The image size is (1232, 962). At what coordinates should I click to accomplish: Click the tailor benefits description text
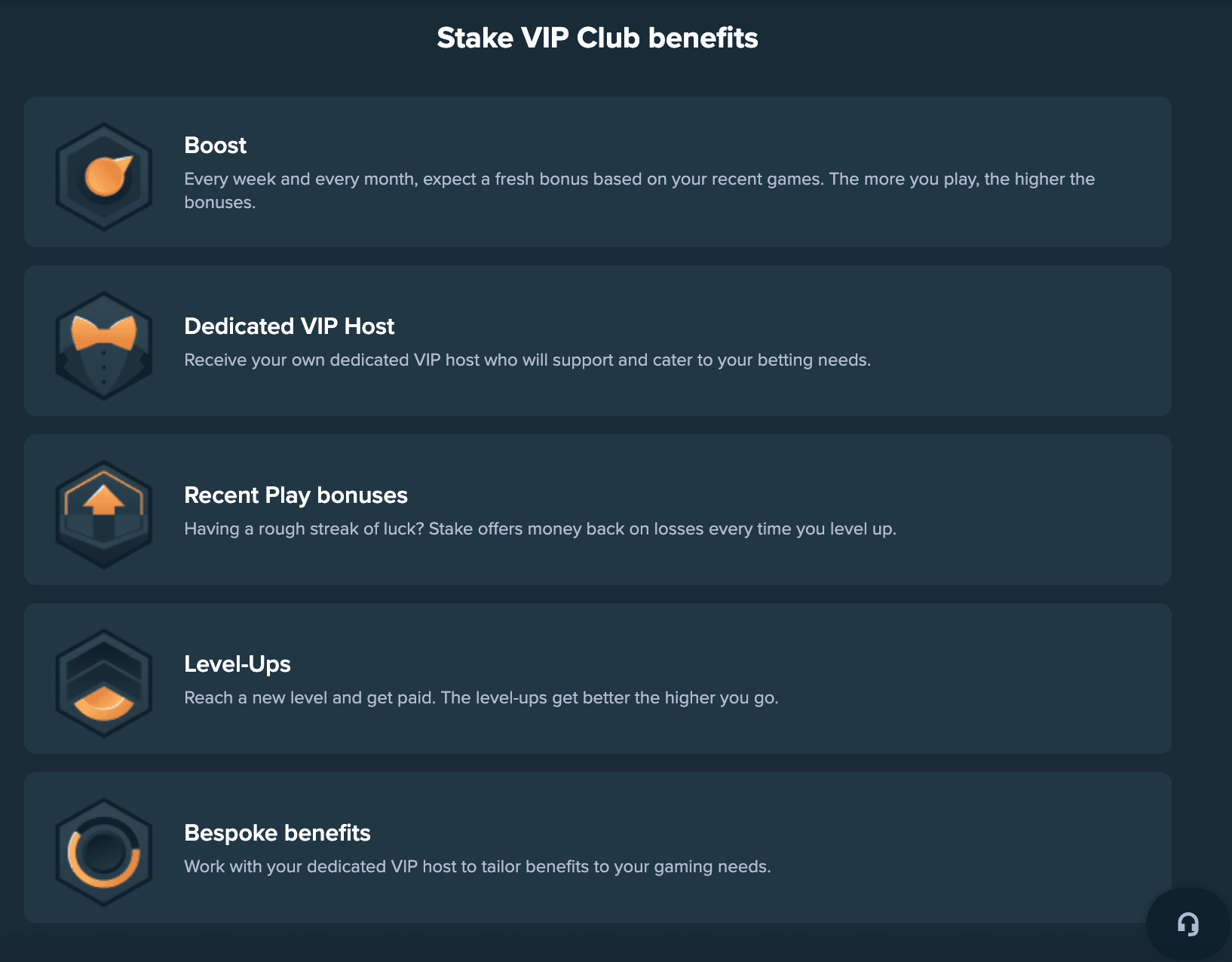(x=477, y=866)
